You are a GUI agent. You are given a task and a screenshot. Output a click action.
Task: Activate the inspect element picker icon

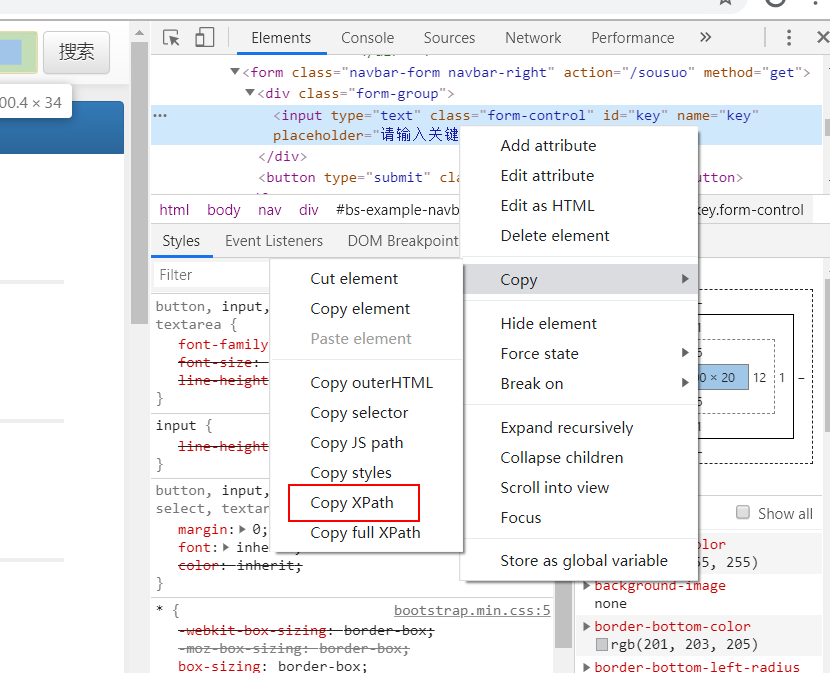click(171, 38)
